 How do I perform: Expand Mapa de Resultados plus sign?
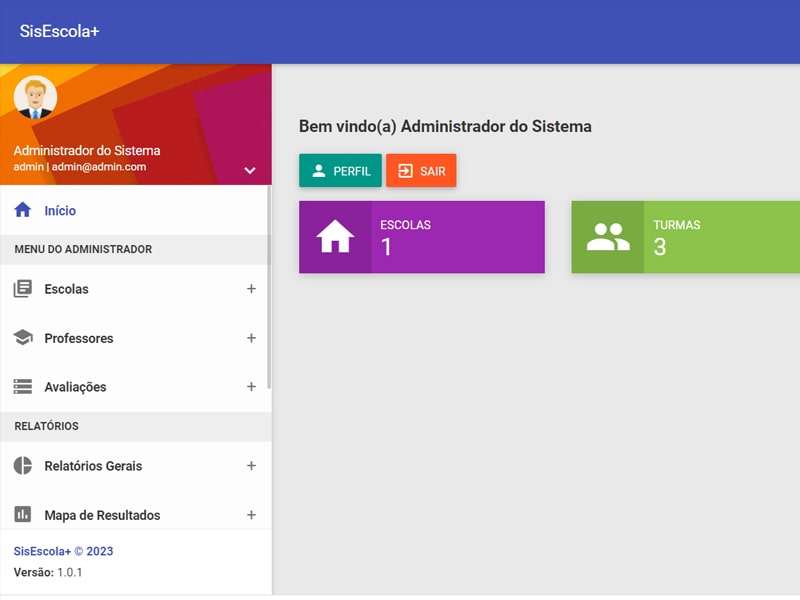(251, 515)
